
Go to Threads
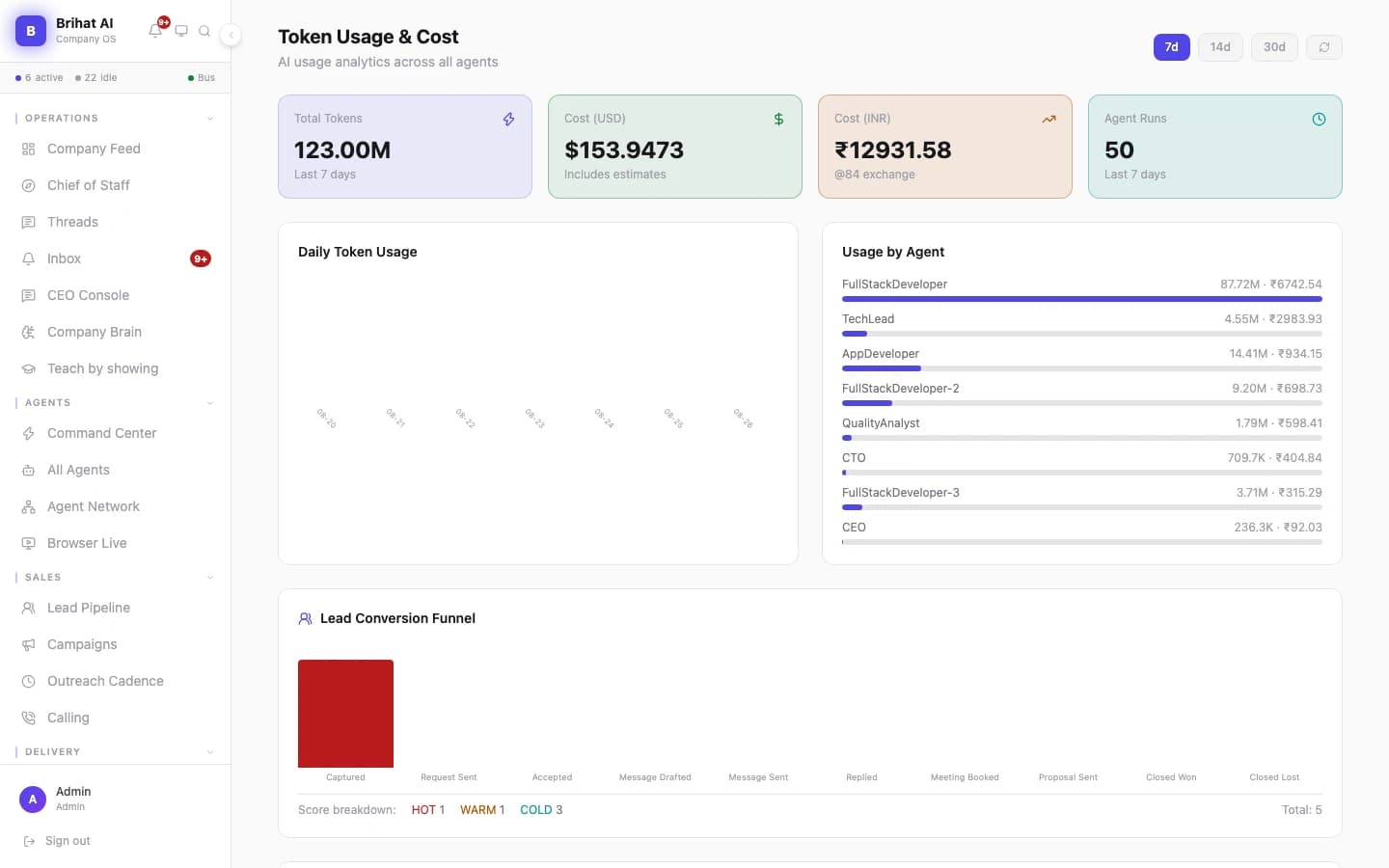(115, 222)
